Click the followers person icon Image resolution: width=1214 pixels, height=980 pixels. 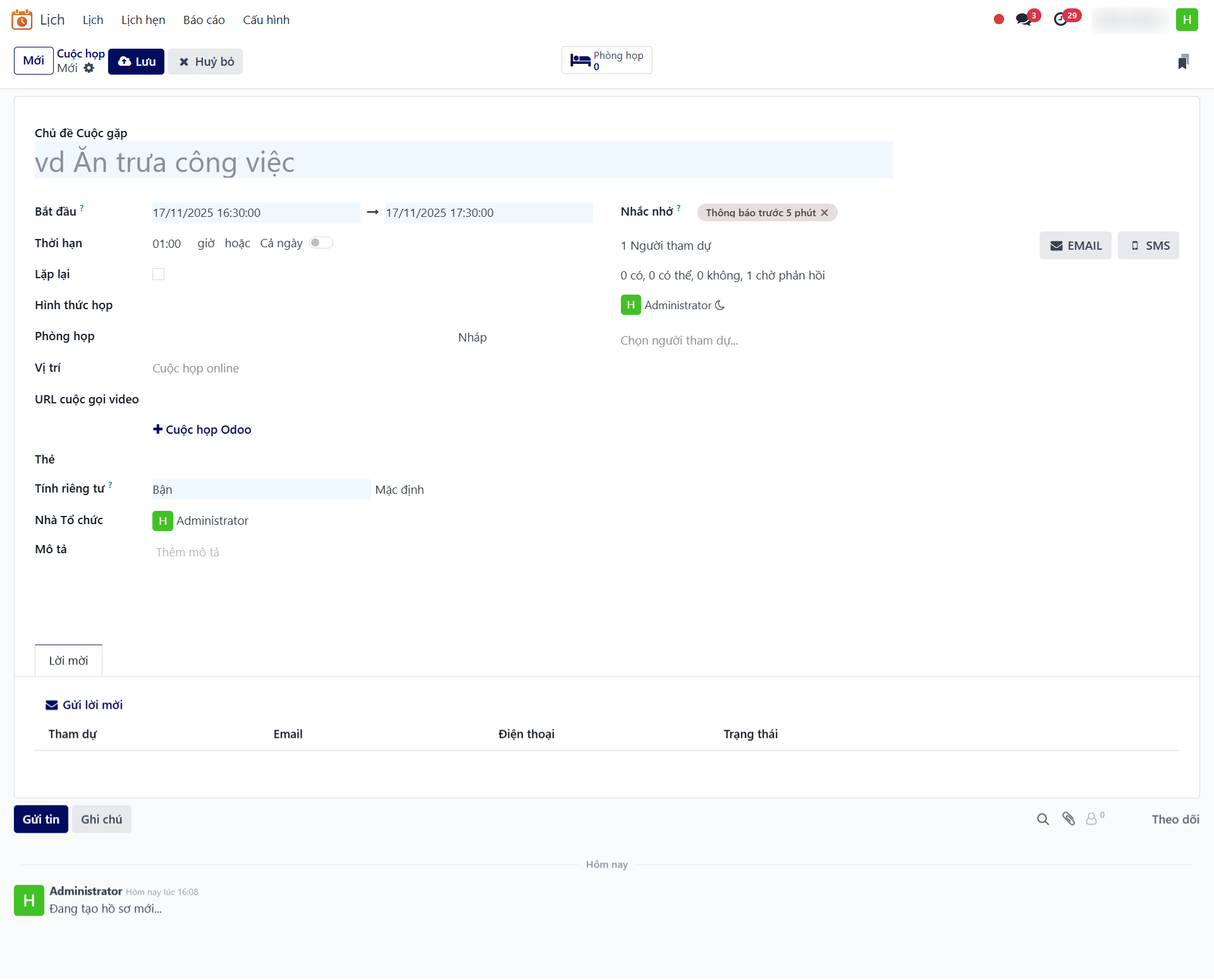[1092, 819]
